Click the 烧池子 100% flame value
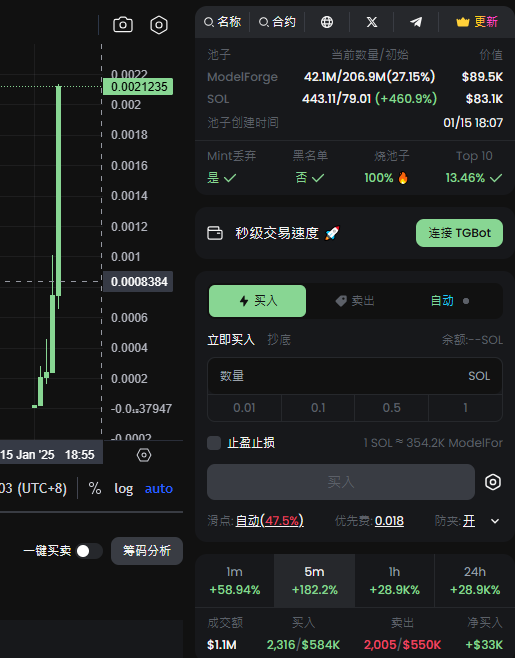Screen dimensions: 515x658 pyautogui.click(x=386, y=178)
